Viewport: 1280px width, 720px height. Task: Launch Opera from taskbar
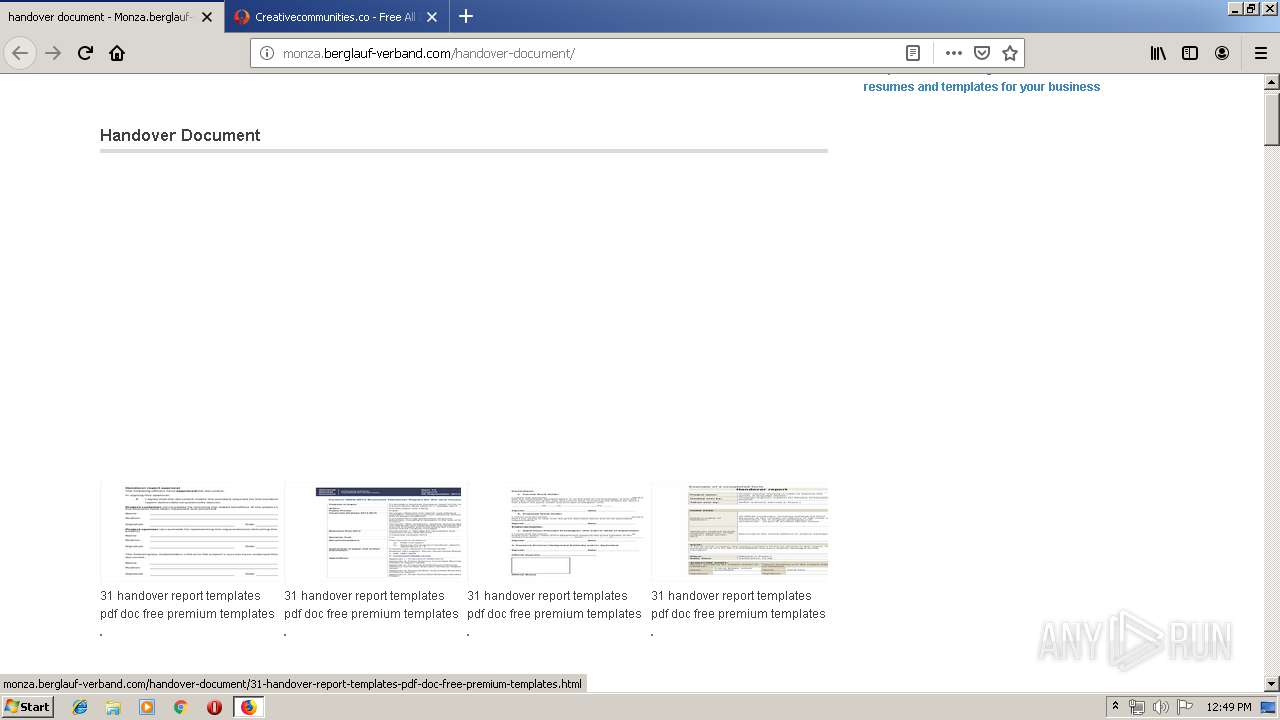point(214,707)
